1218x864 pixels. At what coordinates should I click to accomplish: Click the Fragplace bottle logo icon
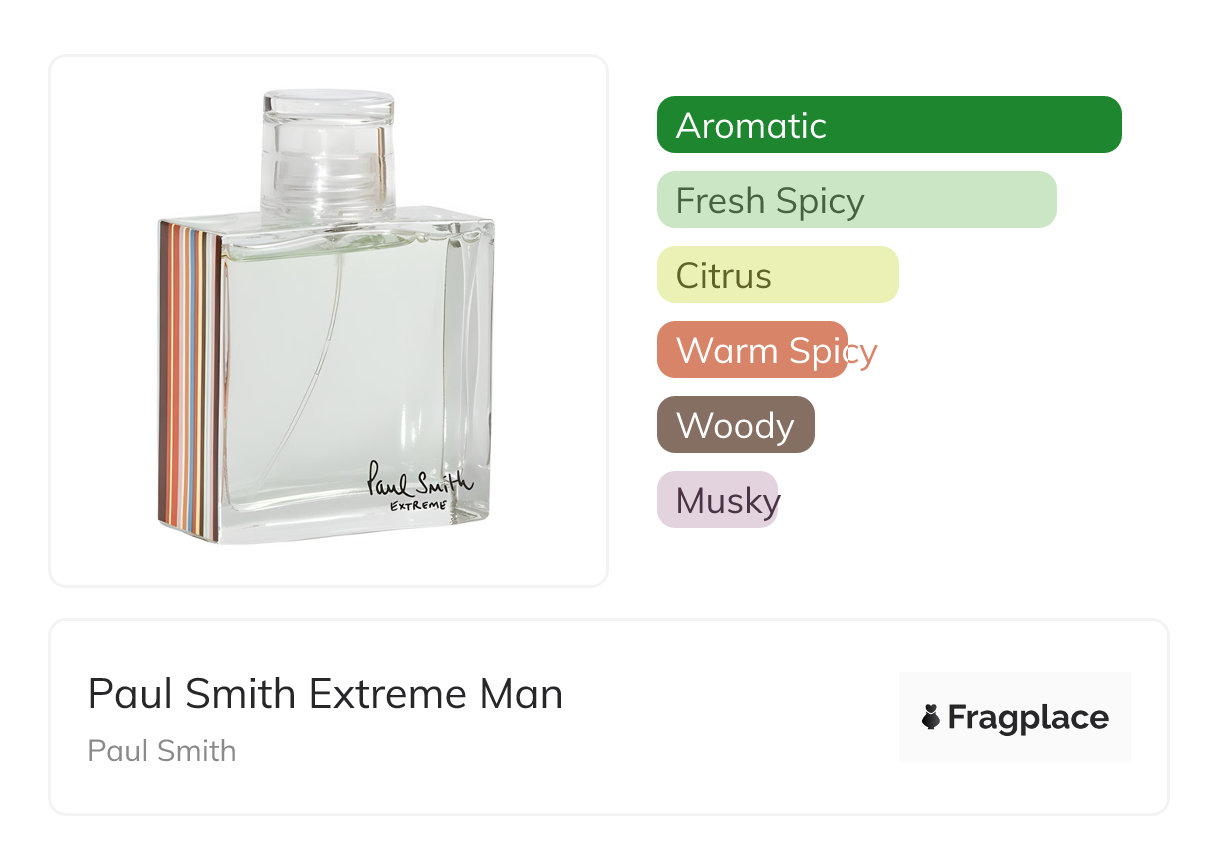931,717
